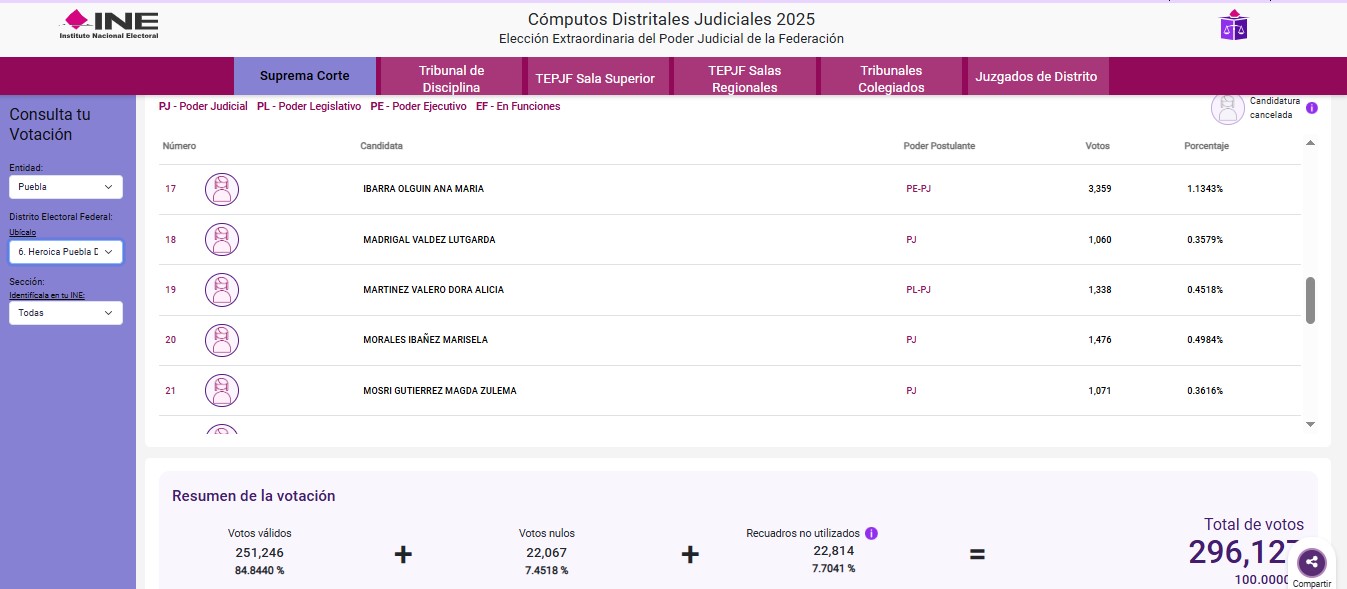Click the candidate table vertical scrollbar thumb

(1310, 300)
